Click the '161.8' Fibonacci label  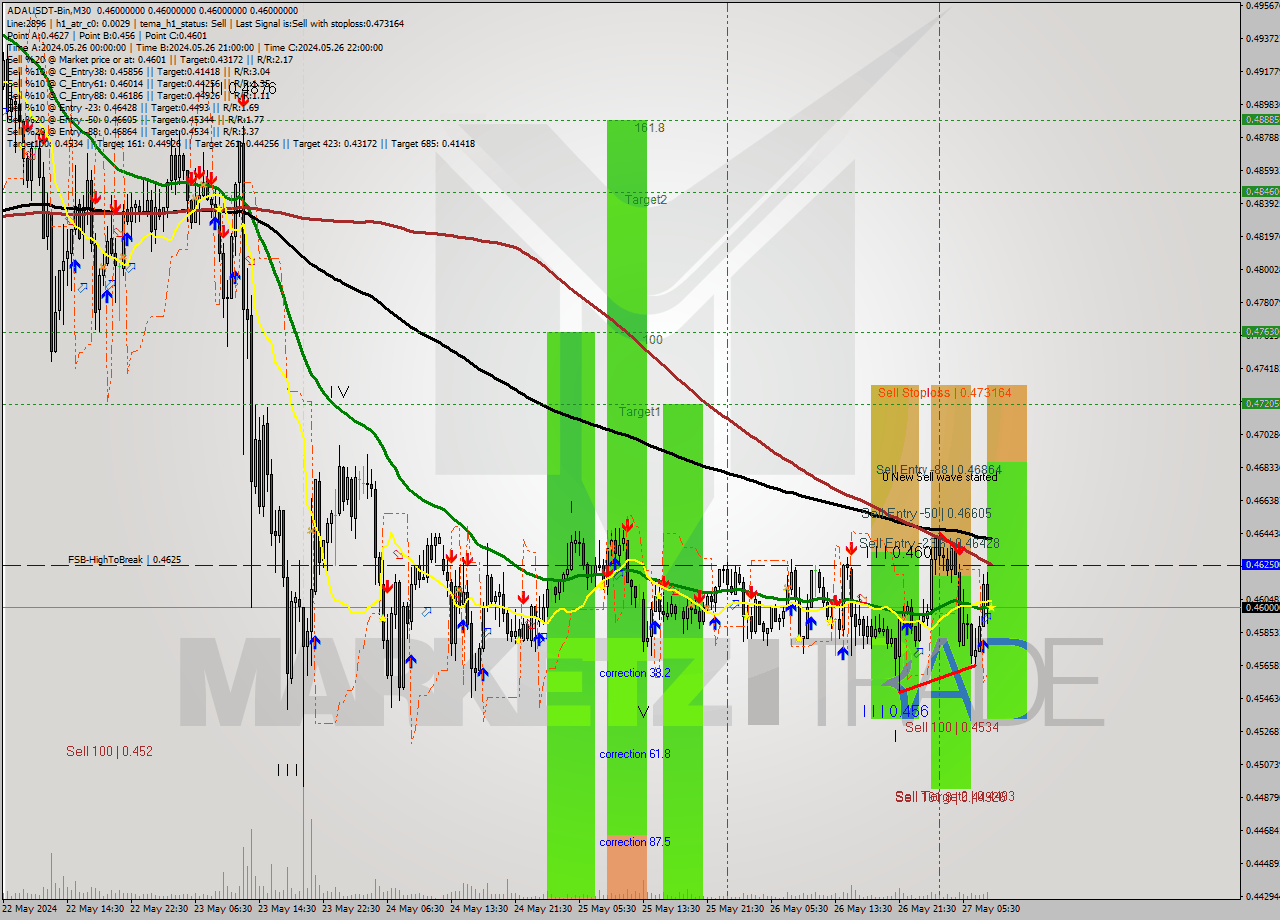pyautogui.click(x=649, y=128)
